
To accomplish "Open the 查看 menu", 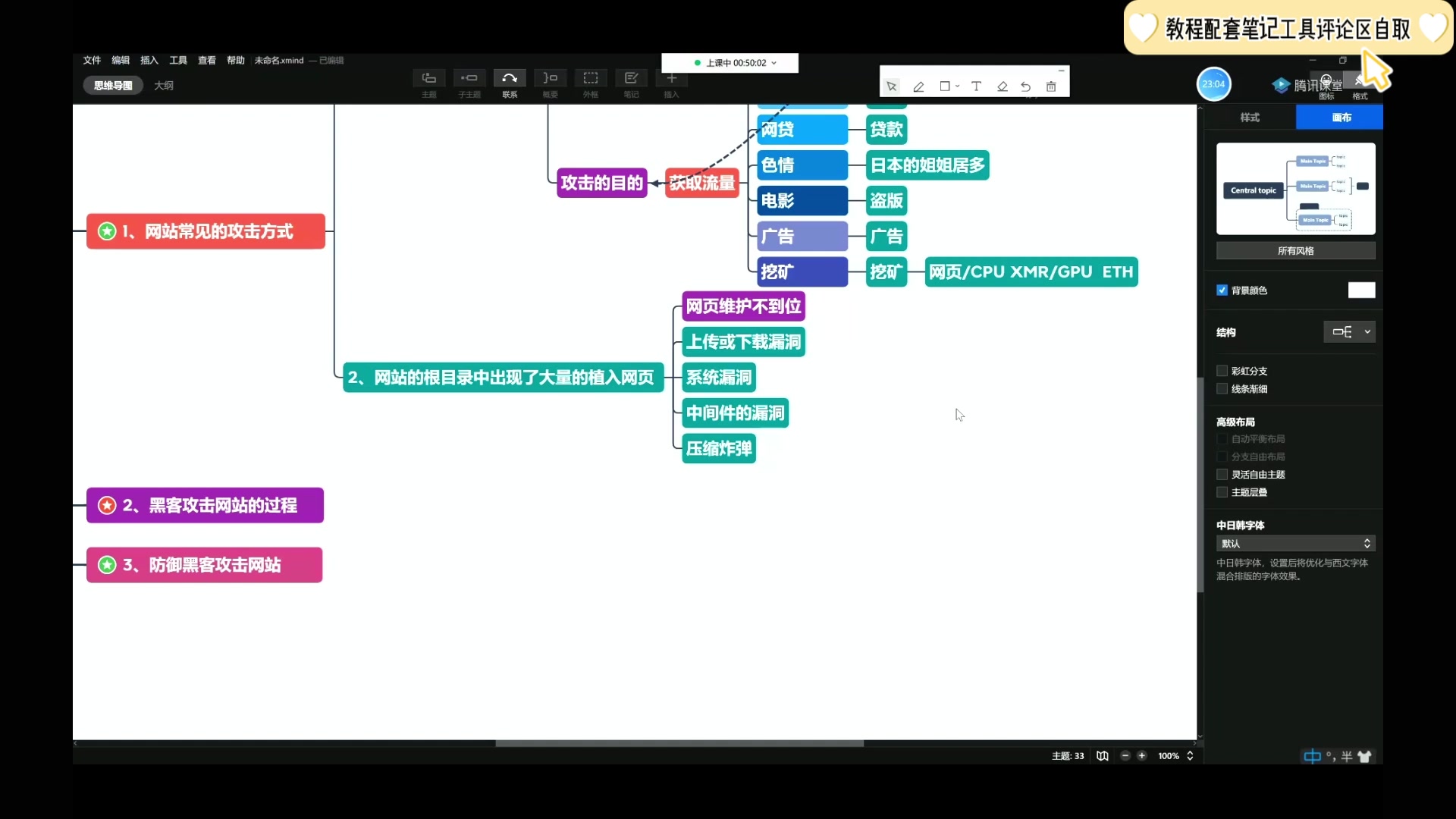I will tap(207, 61).
